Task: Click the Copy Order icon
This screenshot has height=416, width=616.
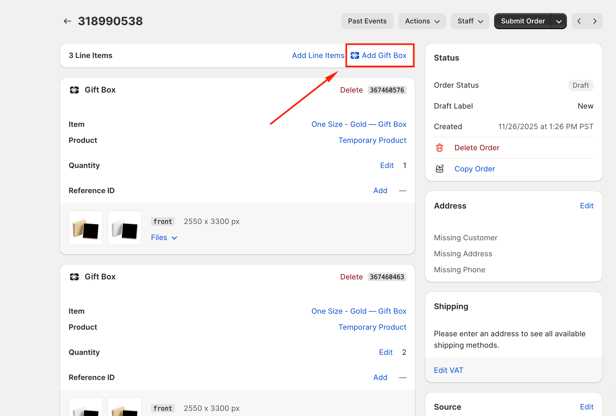Action: point(440,169)
